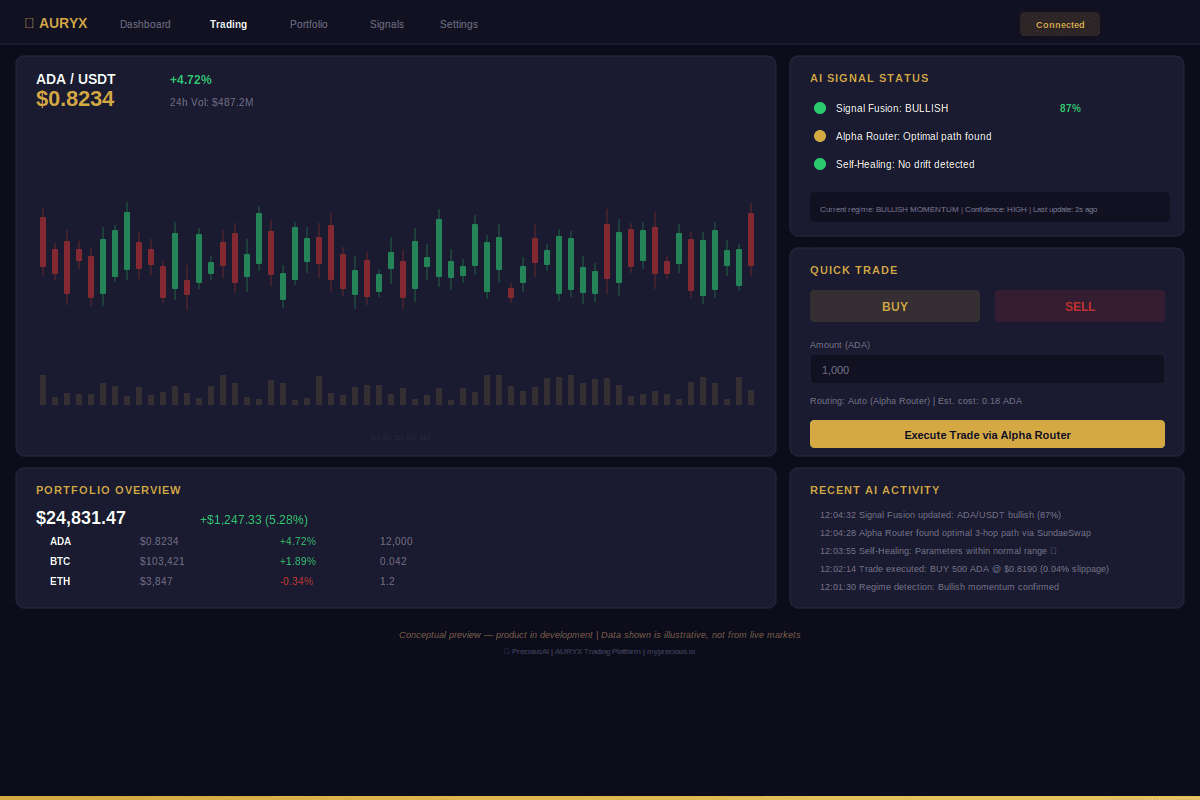1200x800 pixels.
Task: Click the amber Alpha Router indicator dot
Action: click(820, 136)
